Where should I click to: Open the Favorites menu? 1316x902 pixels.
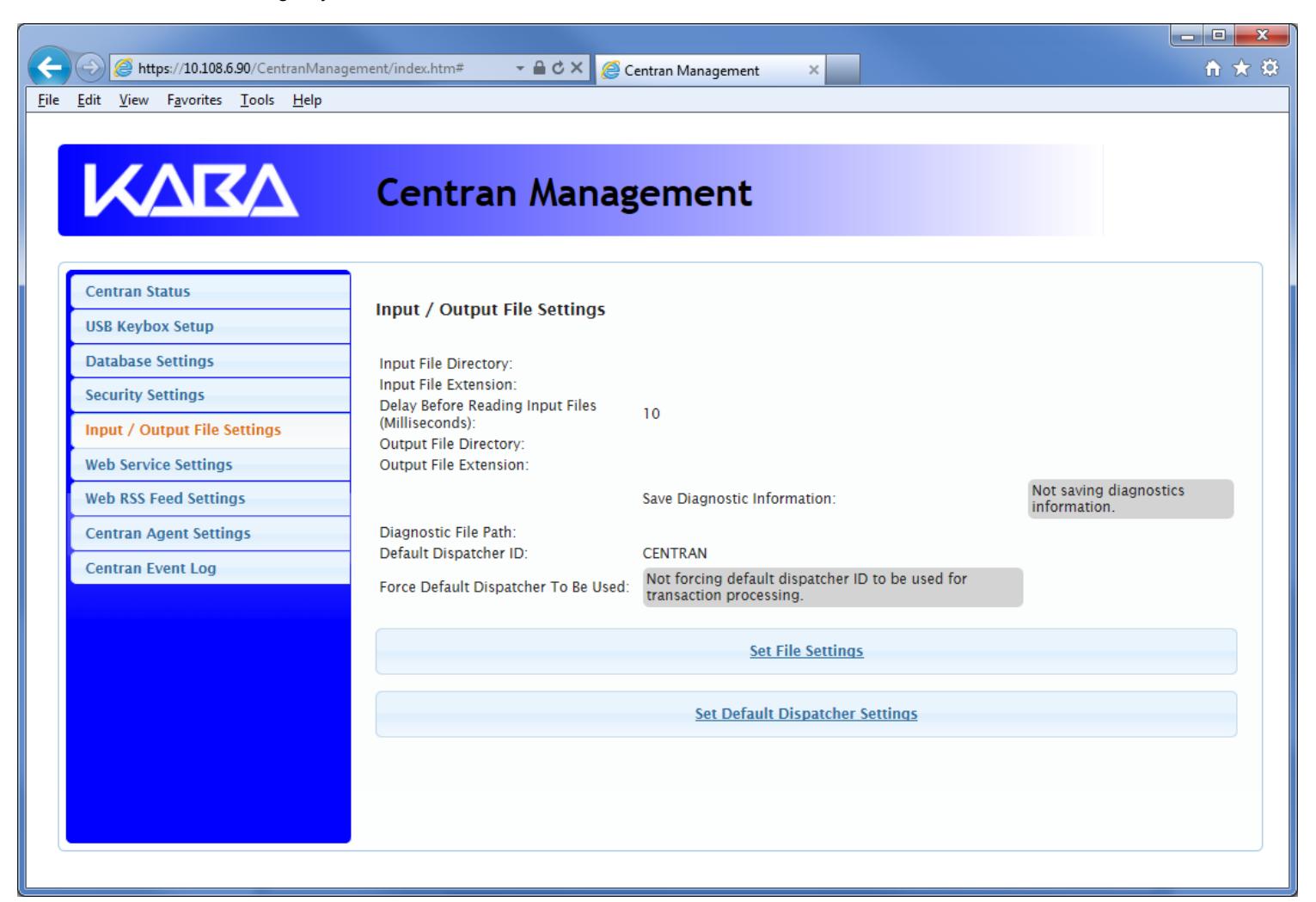coord(194,100)
